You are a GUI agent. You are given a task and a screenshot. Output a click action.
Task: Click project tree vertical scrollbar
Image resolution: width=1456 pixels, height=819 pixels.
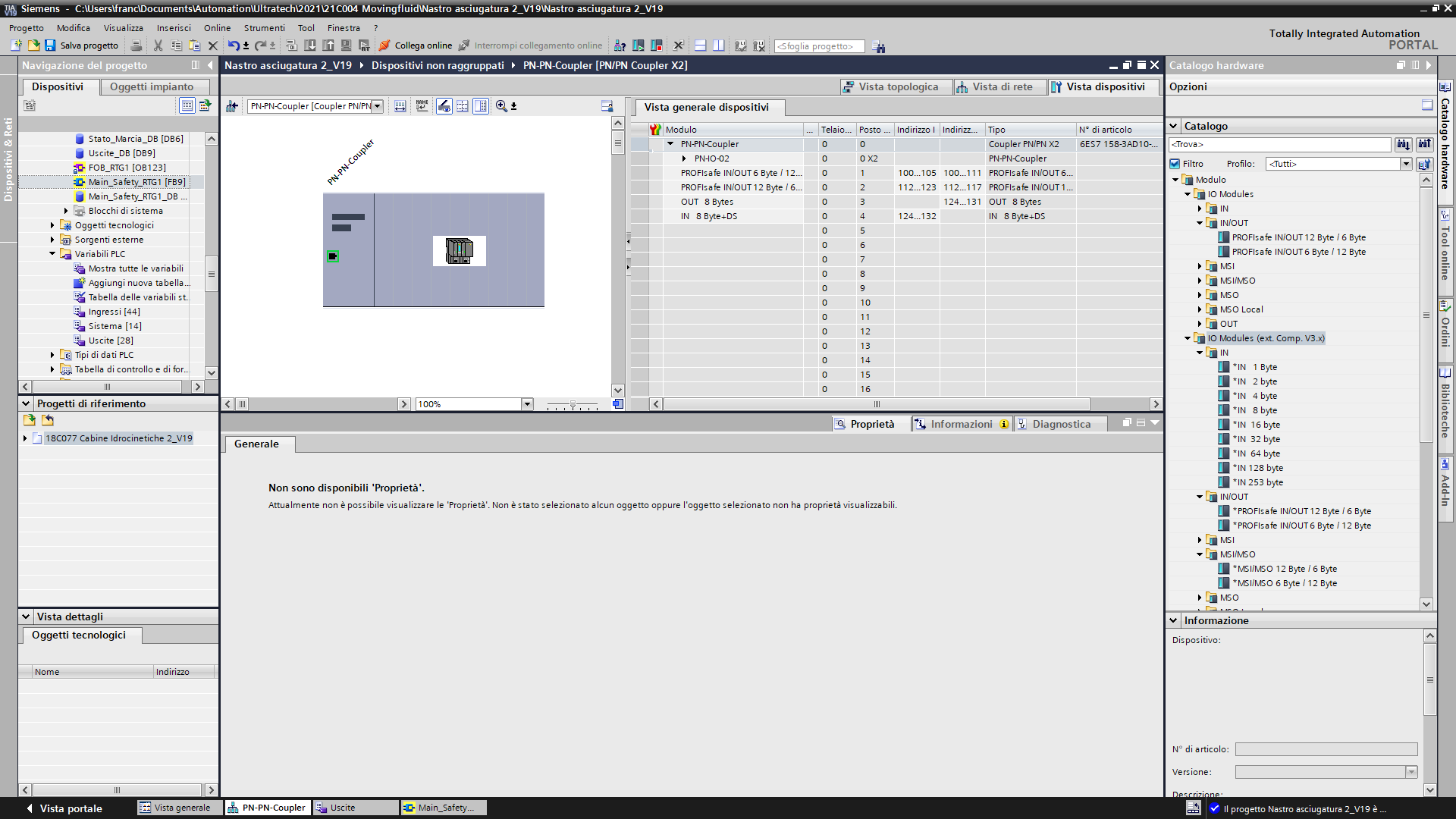(x=212, y=274)
